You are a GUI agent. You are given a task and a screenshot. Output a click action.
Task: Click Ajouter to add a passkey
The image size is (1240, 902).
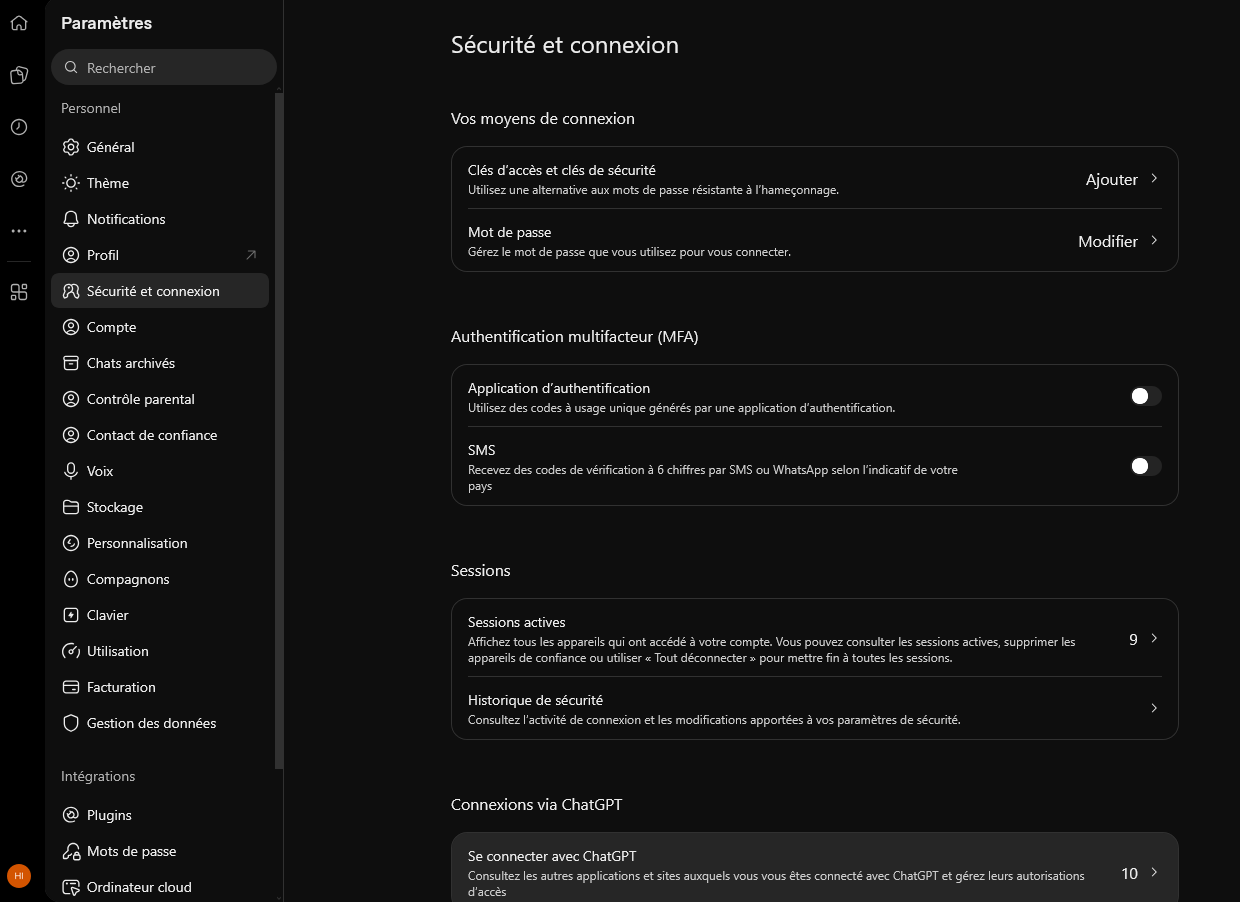click(x=1112, y=180)
